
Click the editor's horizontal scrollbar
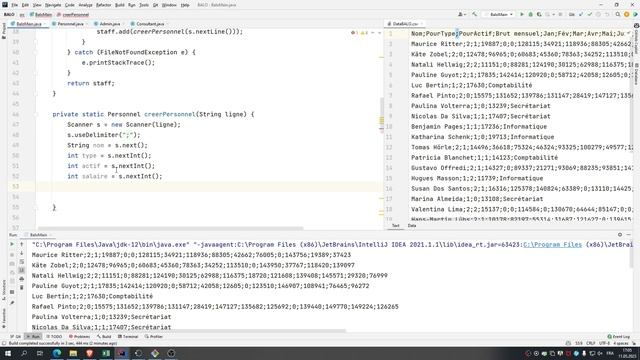pos(170,228)
